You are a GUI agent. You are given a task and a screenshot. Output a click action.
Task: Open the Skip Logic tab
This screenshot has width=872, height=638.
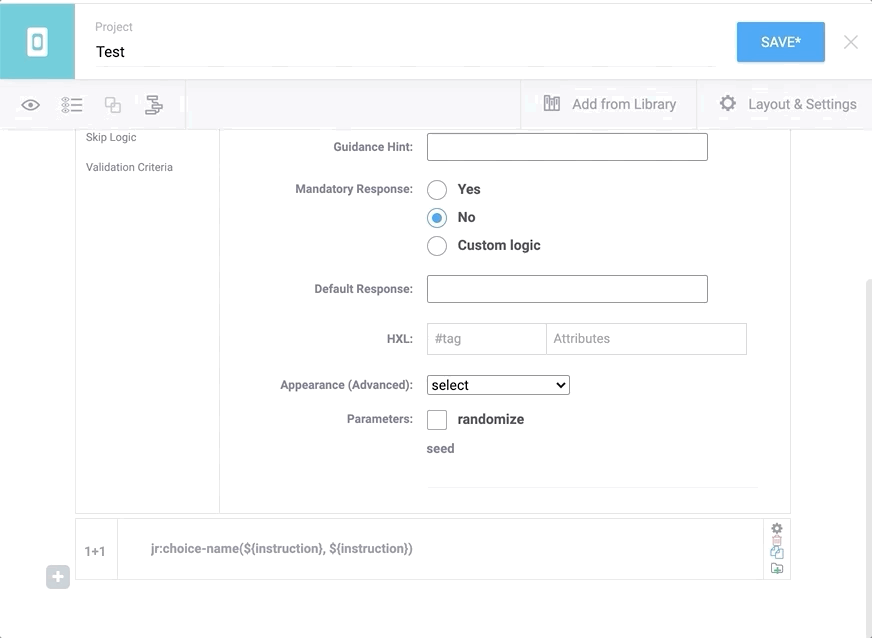tap(111, 137)
